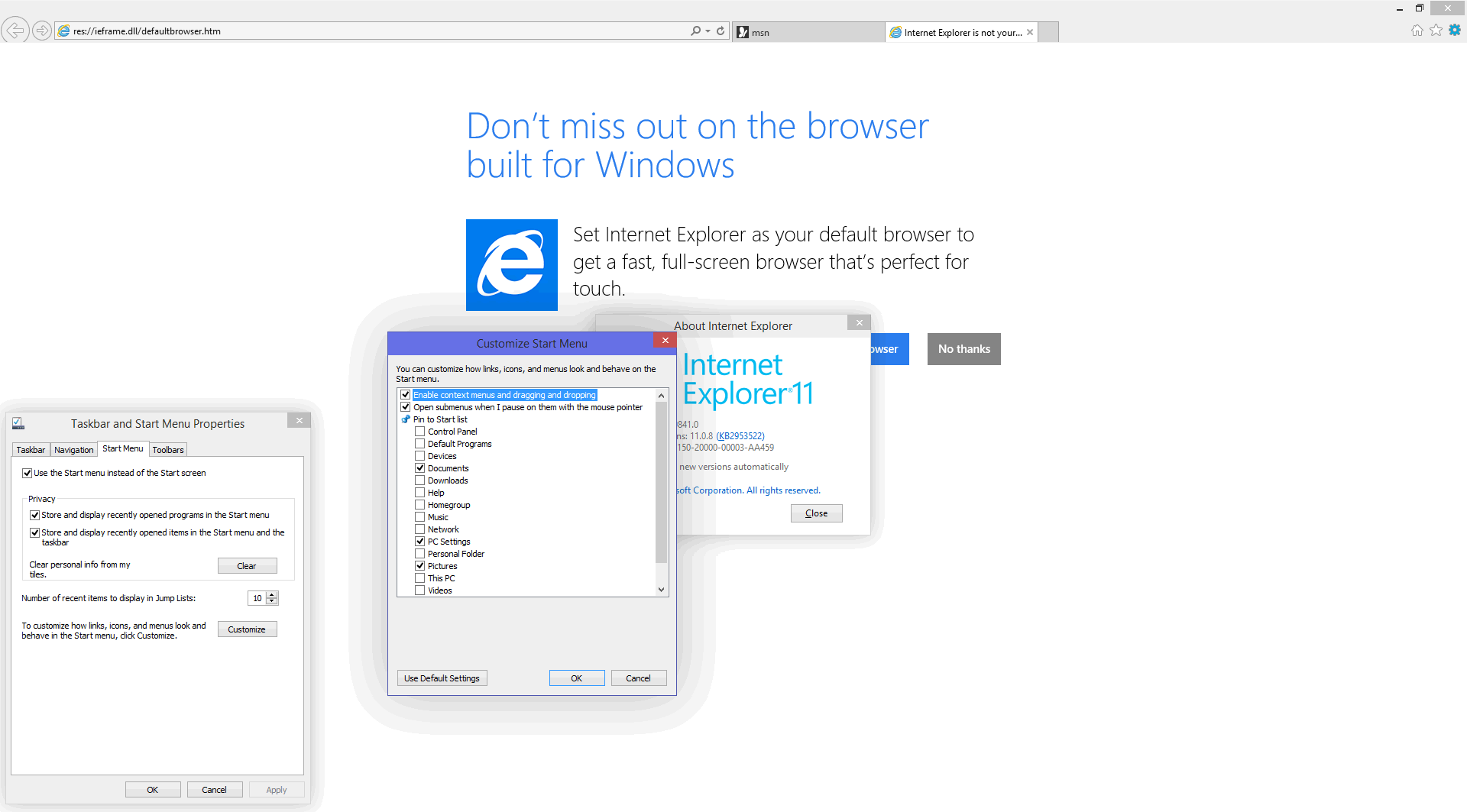Screen dimensions: 1467x812
Task: Check the Homegroup option
Action: point(419,505)
